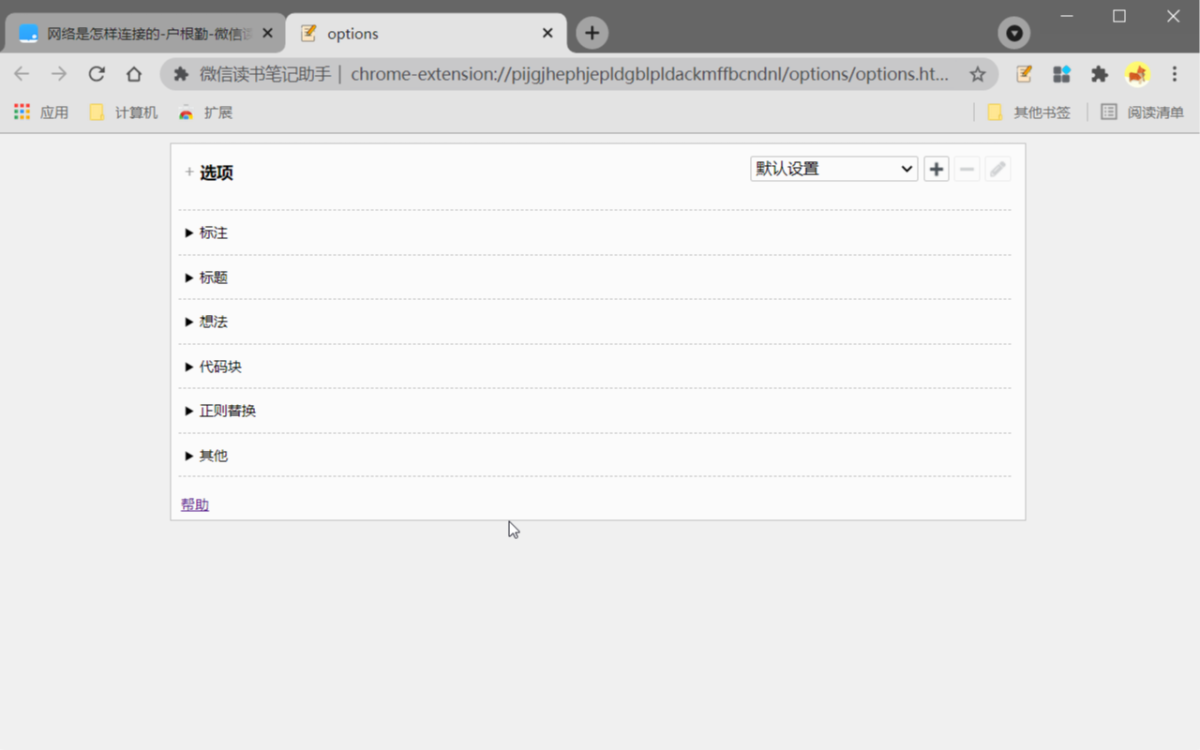The image size is (1200, 750).
Task: Open the Extensions puzzle piece menu
Action: (x=1099, y=74)
